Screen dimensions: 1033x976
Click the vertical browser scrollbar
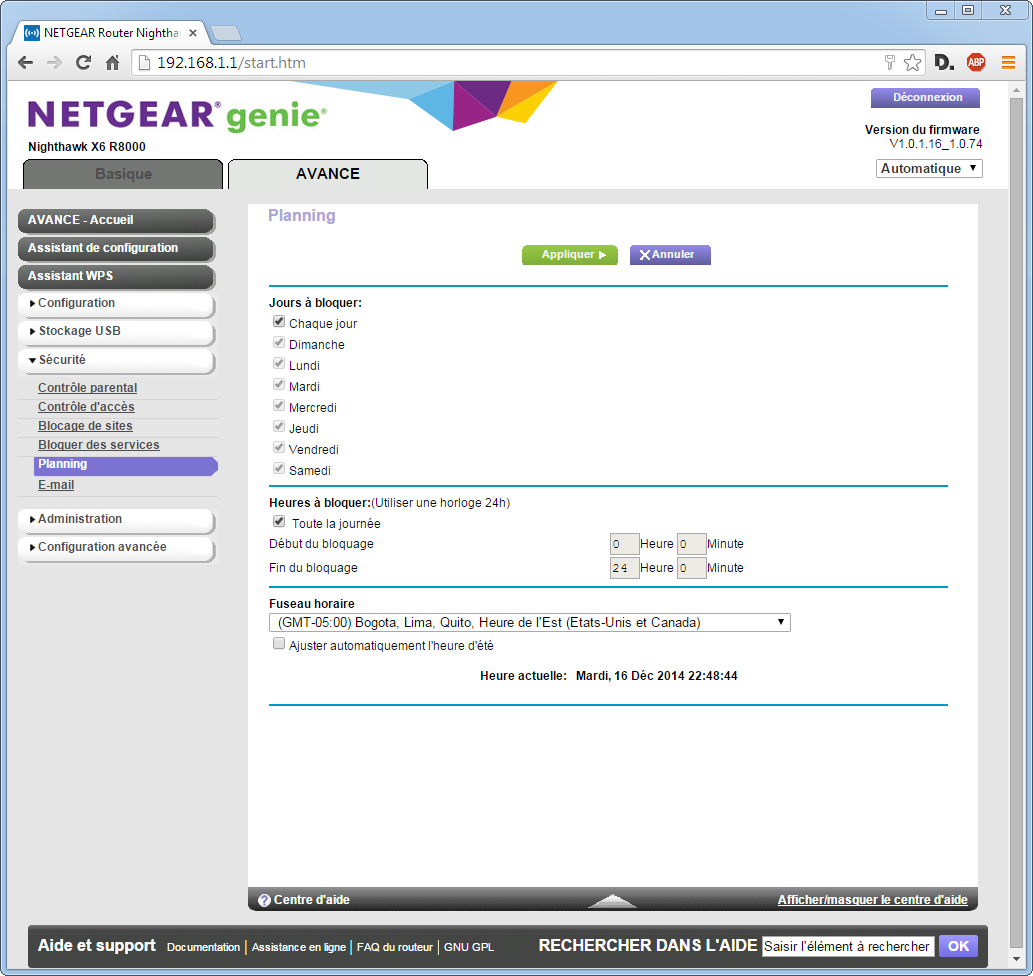pyautogui.click(x=1018, y=500)
